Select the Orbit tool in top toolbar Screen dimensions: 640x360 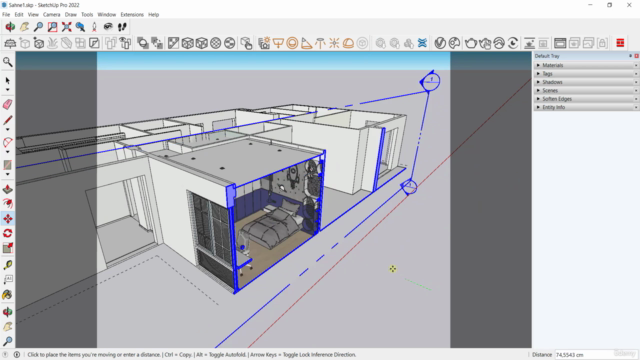(x=10, y=27)
